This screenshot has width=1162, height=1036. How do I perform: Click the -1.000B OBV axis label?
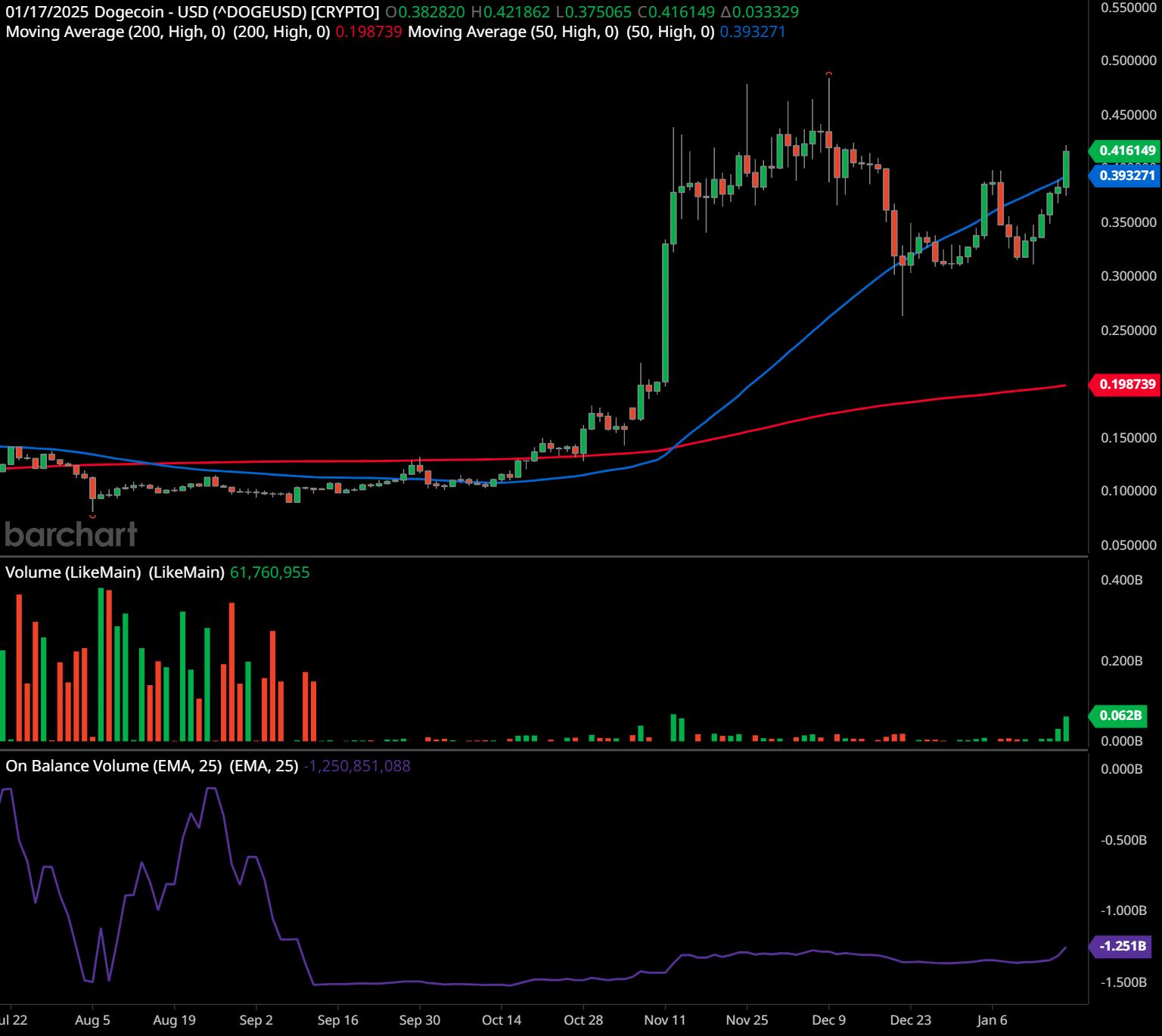point(1123,910)
